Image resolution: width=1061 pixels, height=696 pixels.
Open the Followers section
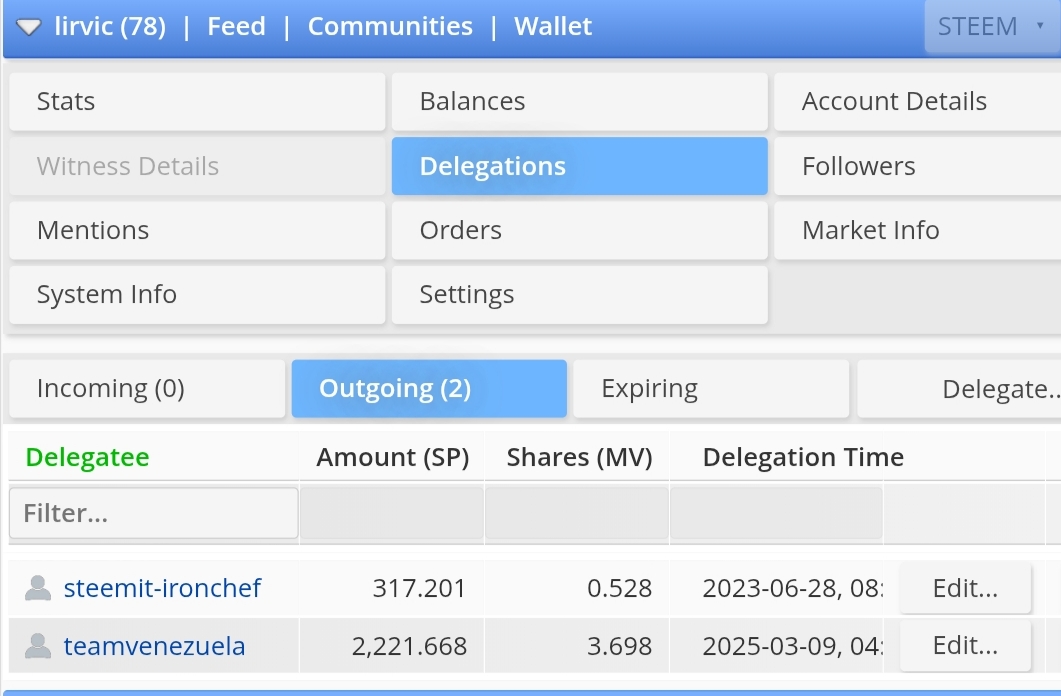pos(918,166)
